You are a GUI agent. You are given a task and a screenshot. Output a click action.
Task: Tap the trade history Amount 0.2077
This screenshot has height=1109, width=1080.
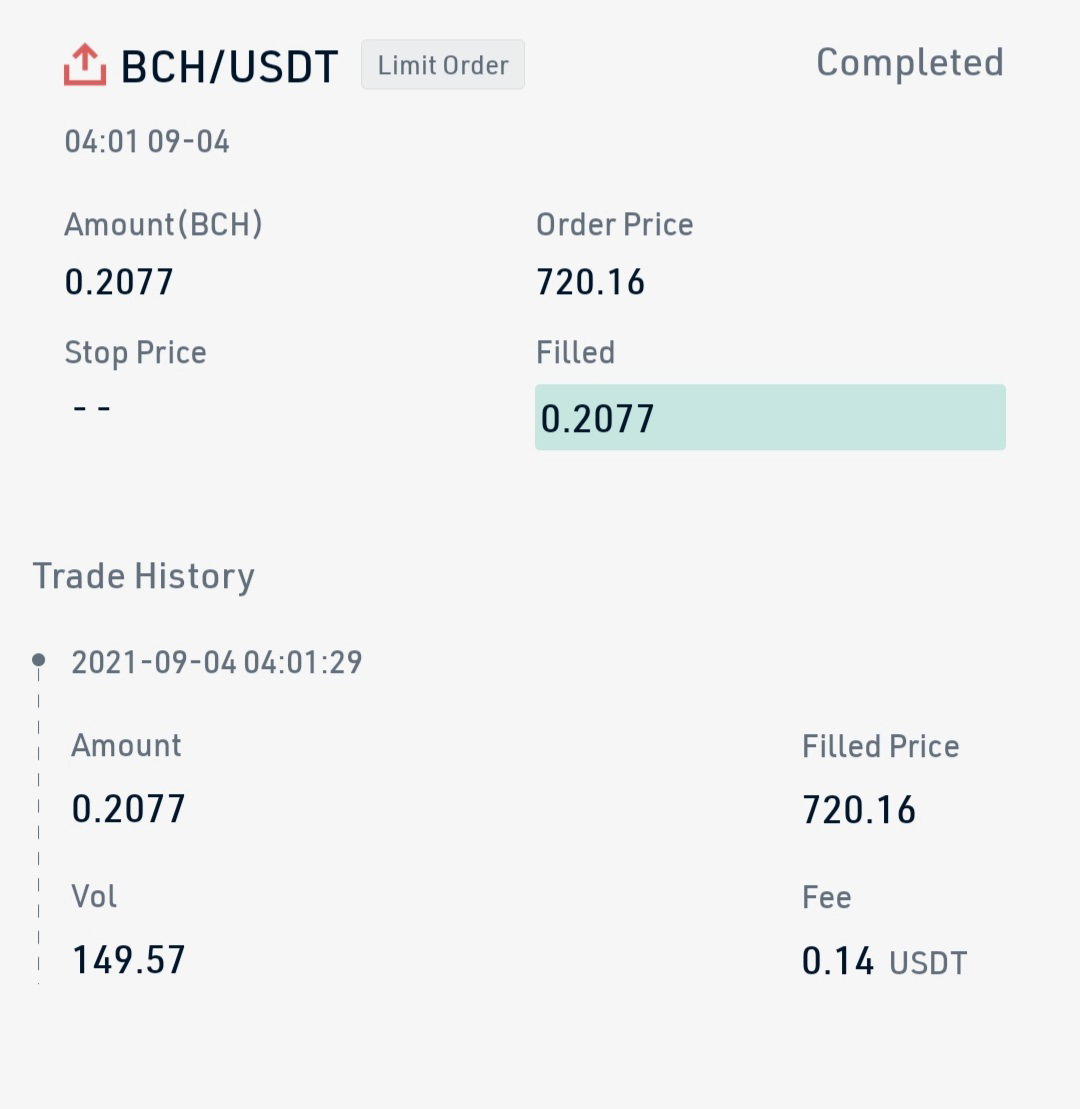tap(128, 808)
